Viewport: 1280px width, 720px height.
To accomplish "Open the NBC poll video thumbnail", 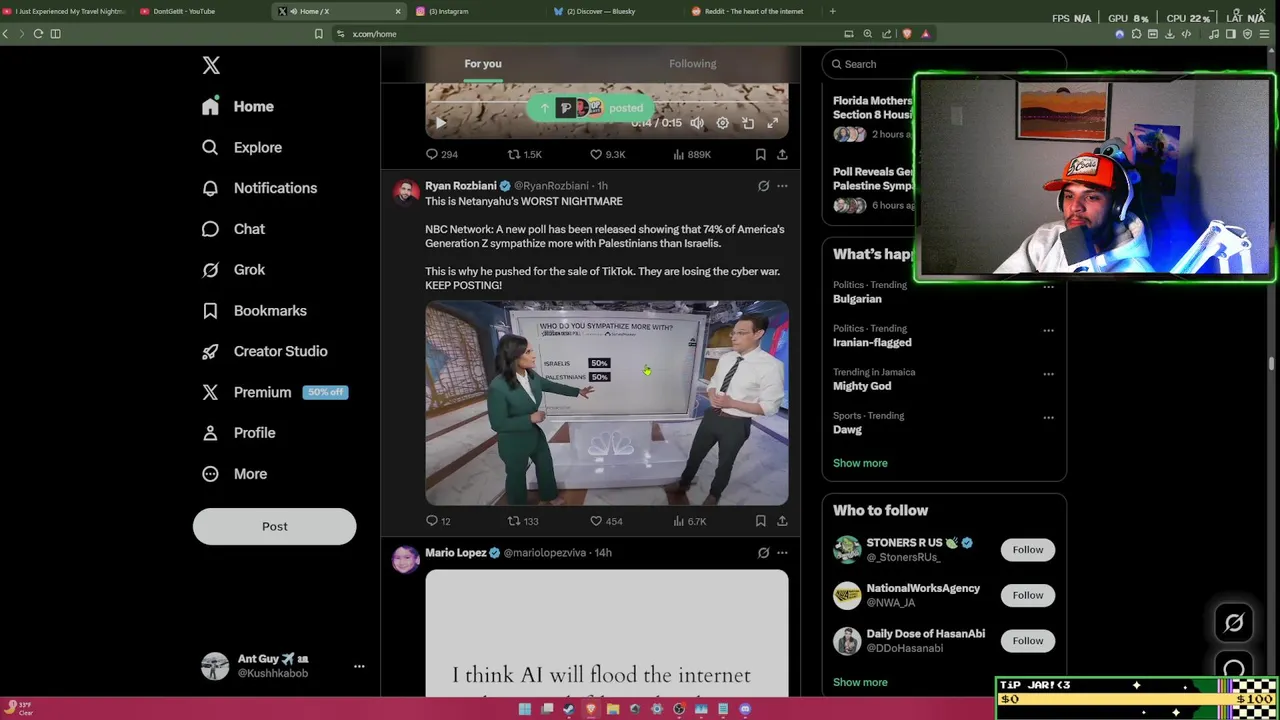I will pos(607,403).
